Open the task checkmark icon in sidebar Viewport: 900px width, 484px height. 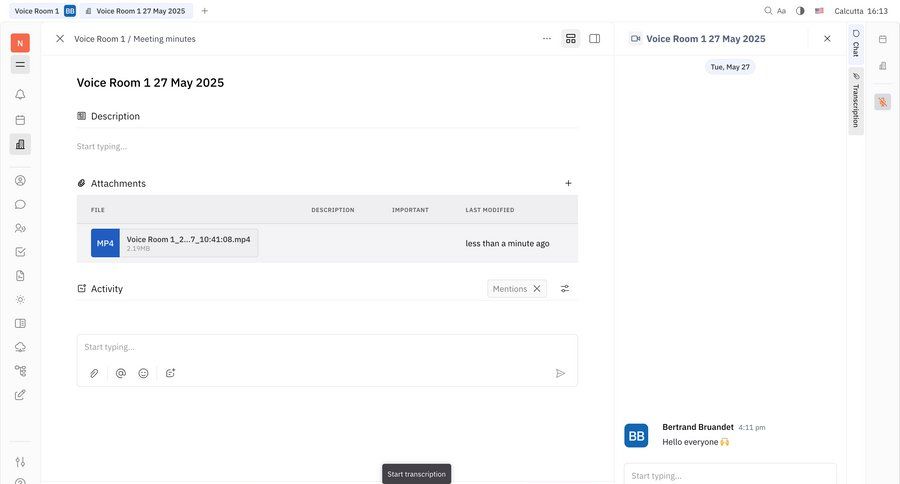[20, 252]
